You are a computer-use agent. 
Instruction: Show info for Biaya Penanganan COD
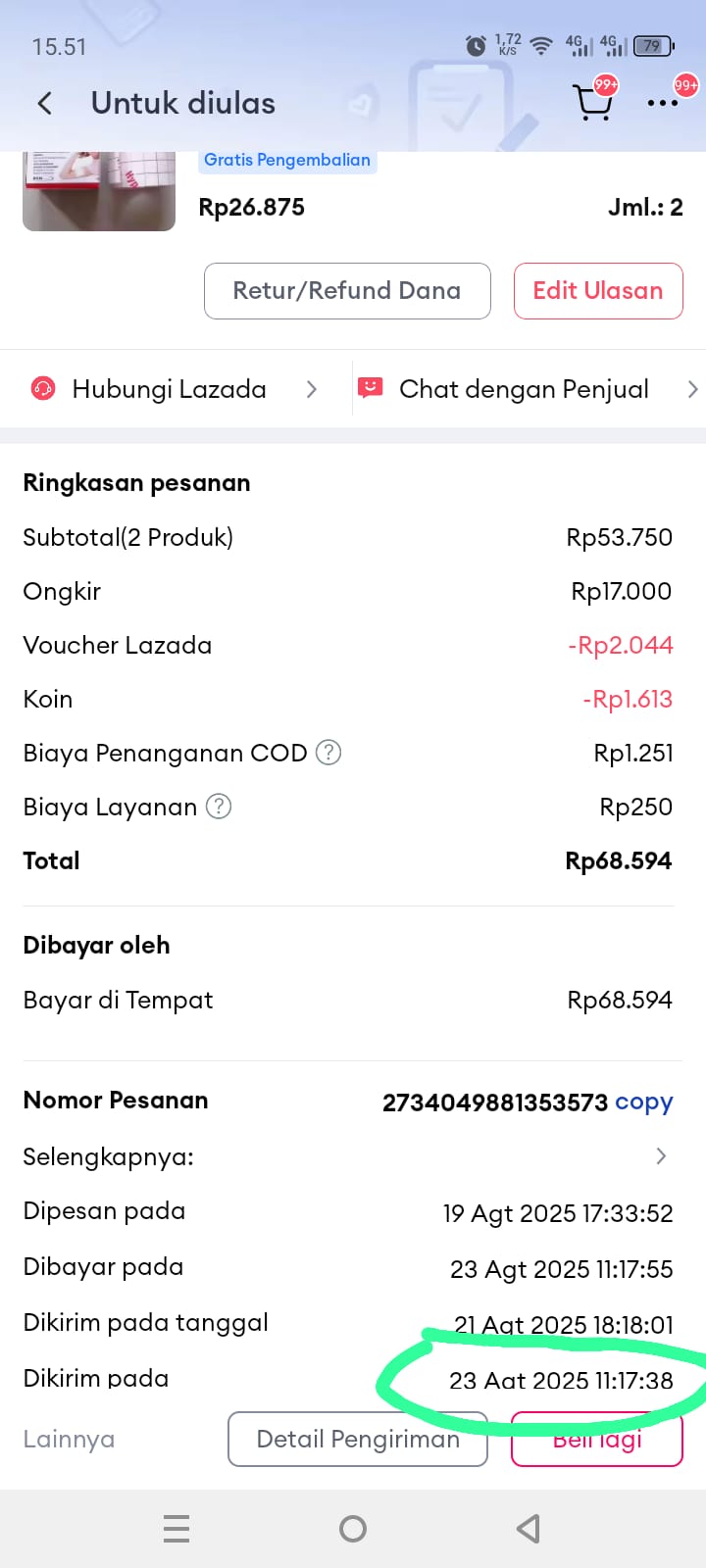point(328,753)
